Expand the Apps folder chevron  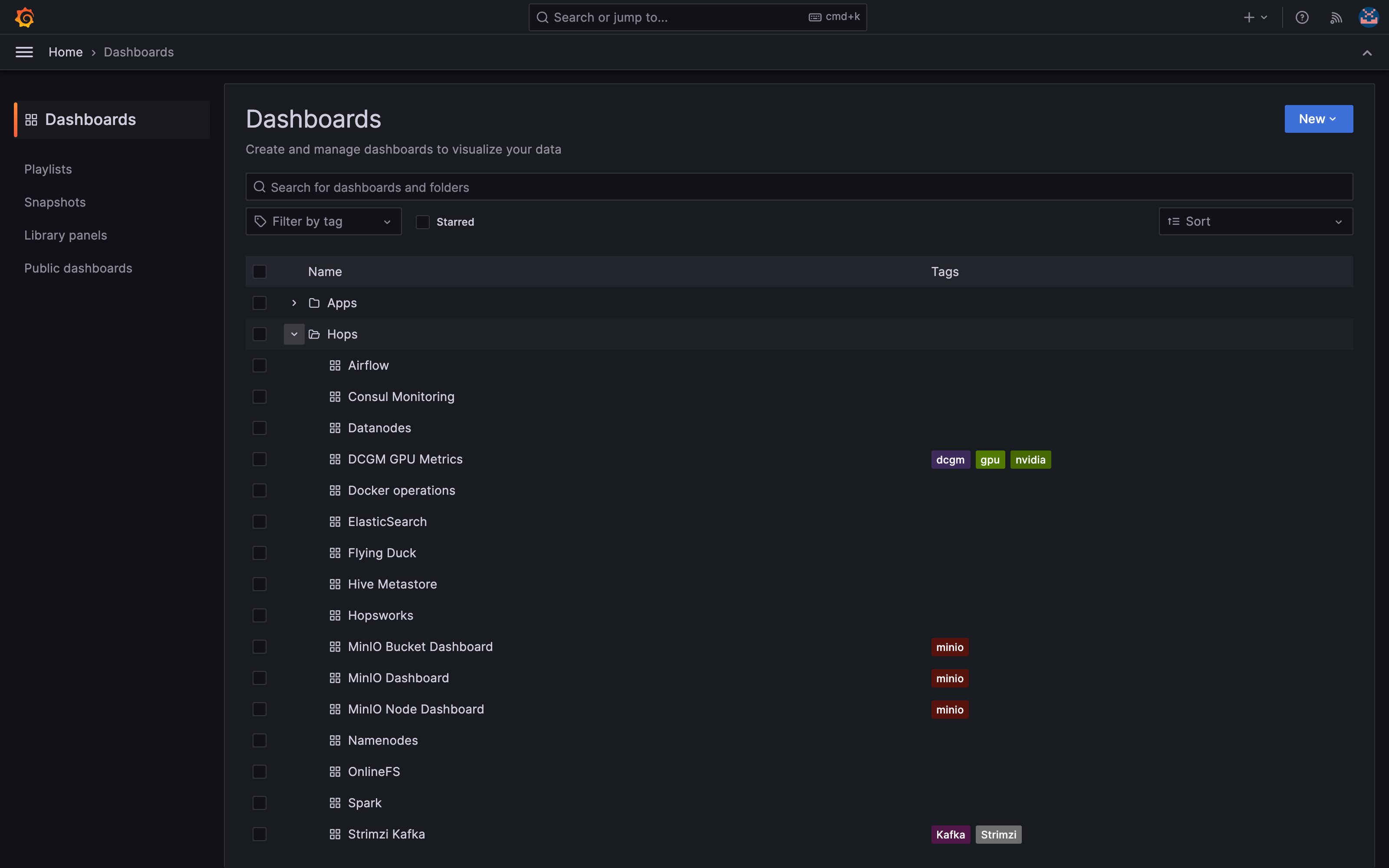294,303
